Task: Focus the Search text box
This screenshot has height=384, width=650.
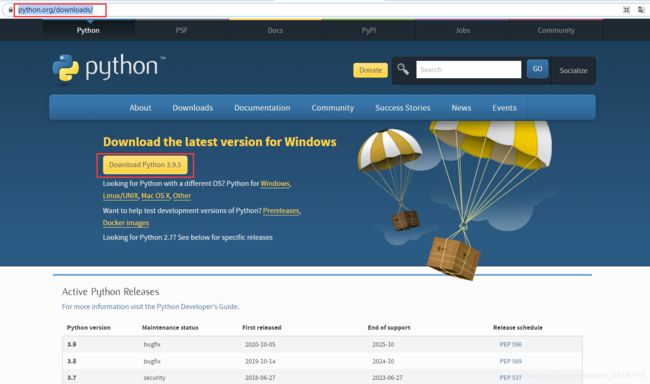Action: pos(468,69)
